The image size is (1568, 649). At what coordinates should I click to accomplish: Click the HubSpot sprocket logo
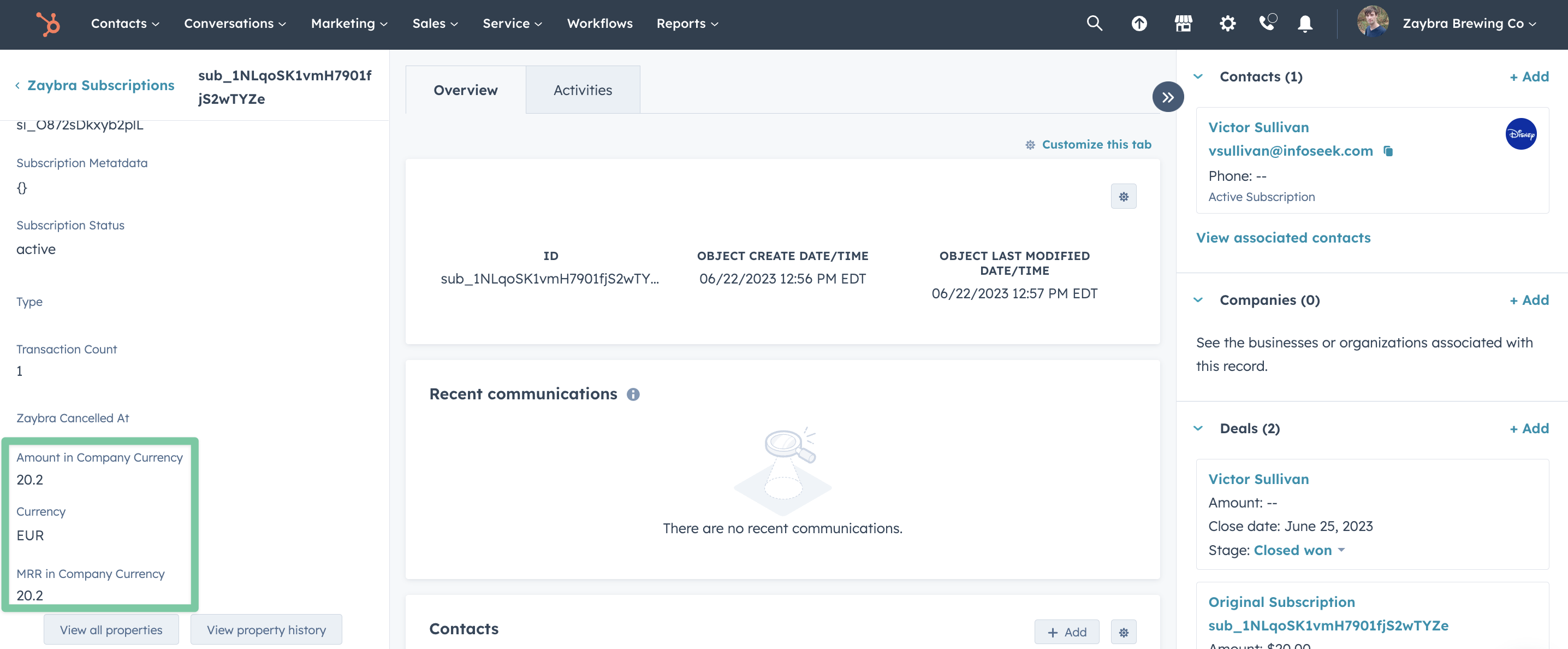click(x=47, y=23)
